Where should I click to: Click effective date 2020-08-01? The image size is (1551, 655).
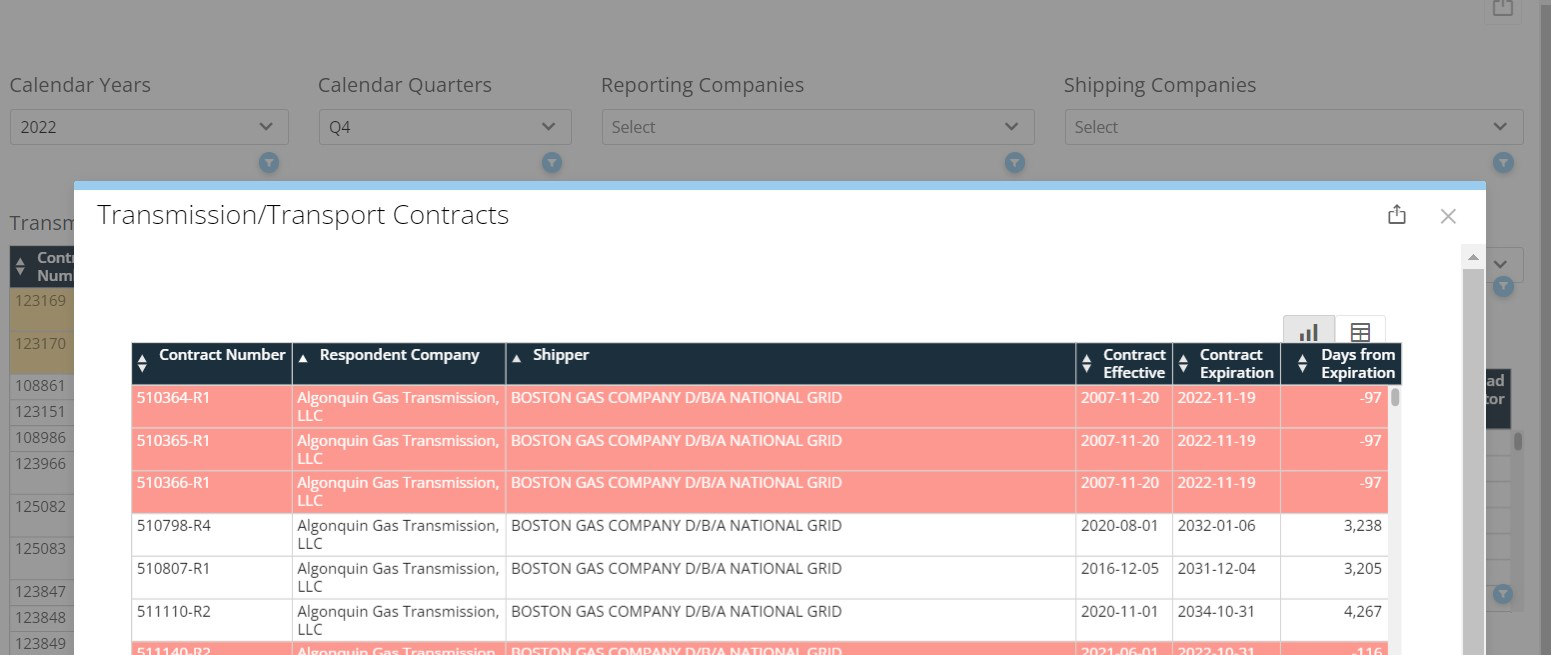coord(1120,526)
